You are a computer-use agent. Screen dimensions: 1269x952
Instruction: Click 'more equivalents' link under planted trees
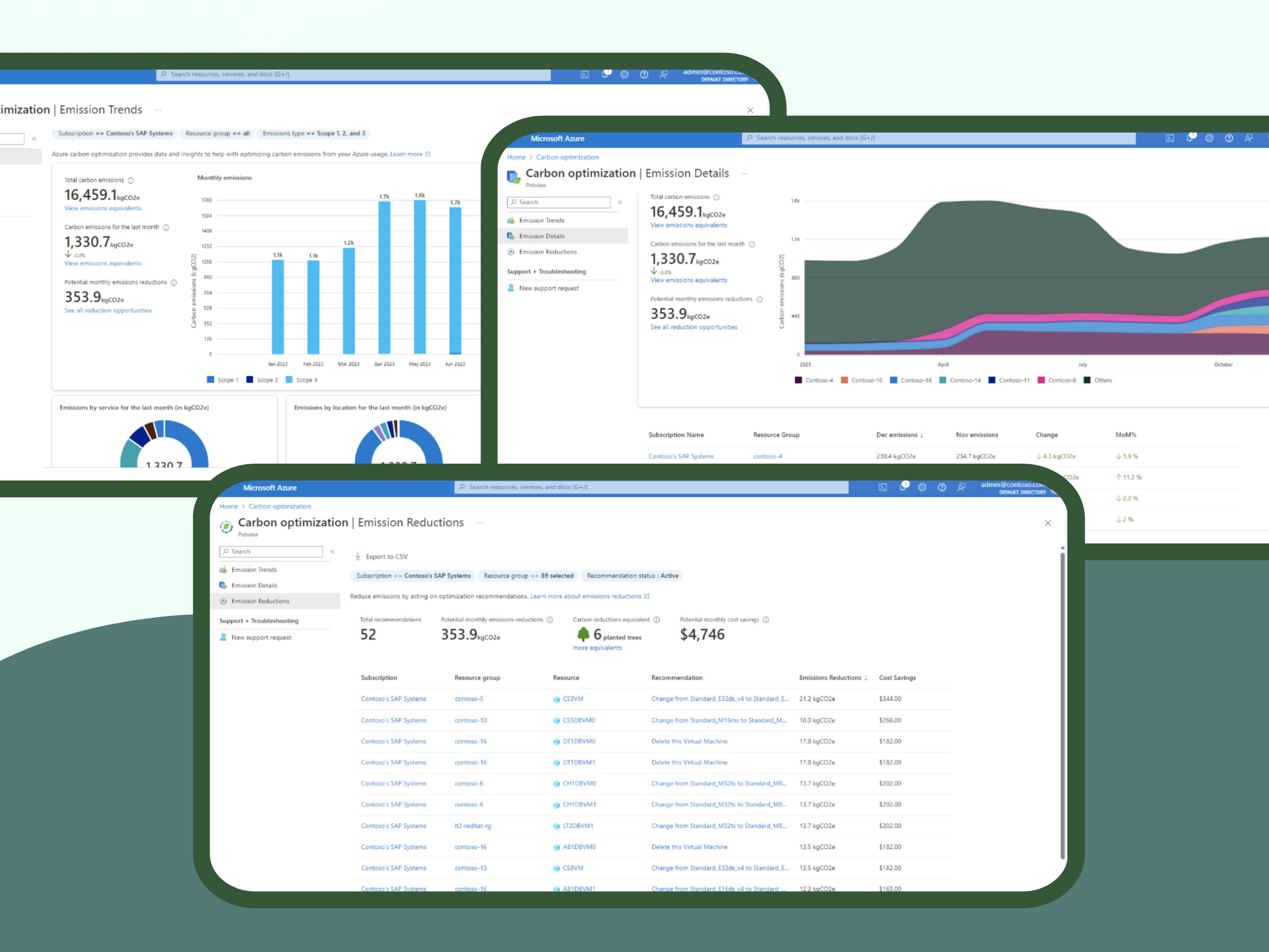597,648
